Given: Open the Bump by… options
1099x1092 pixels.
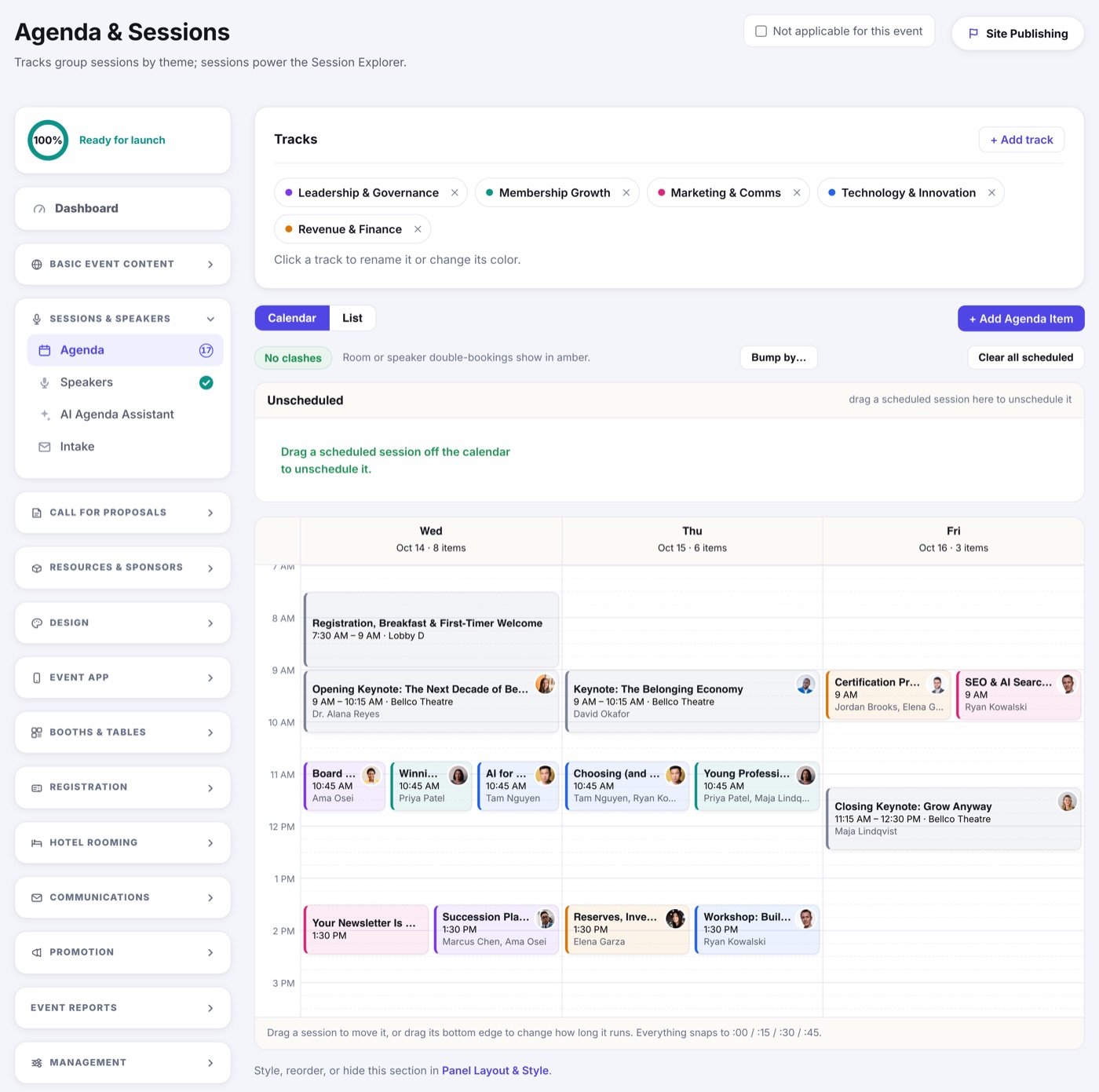Looking at the screenshot, I should pos(779,357).
